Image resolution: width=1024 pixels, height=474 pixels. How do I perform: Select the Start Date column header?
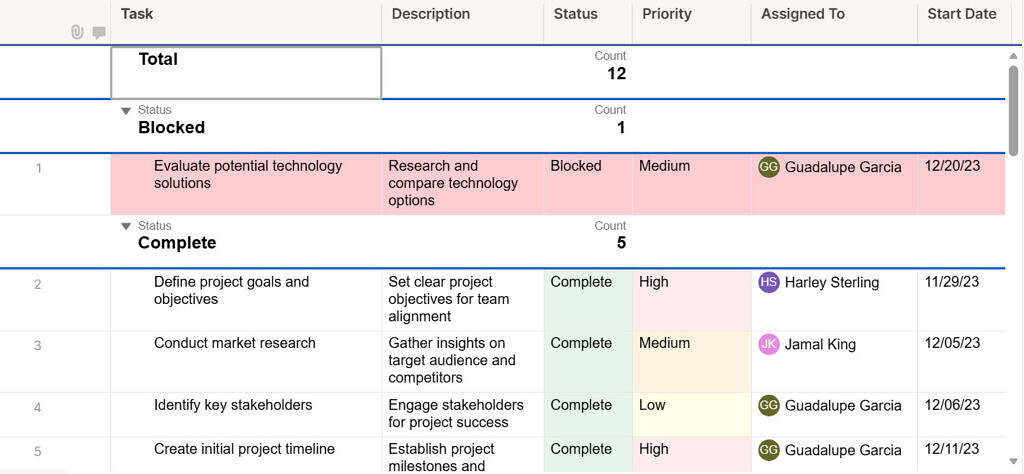(961, 15)
